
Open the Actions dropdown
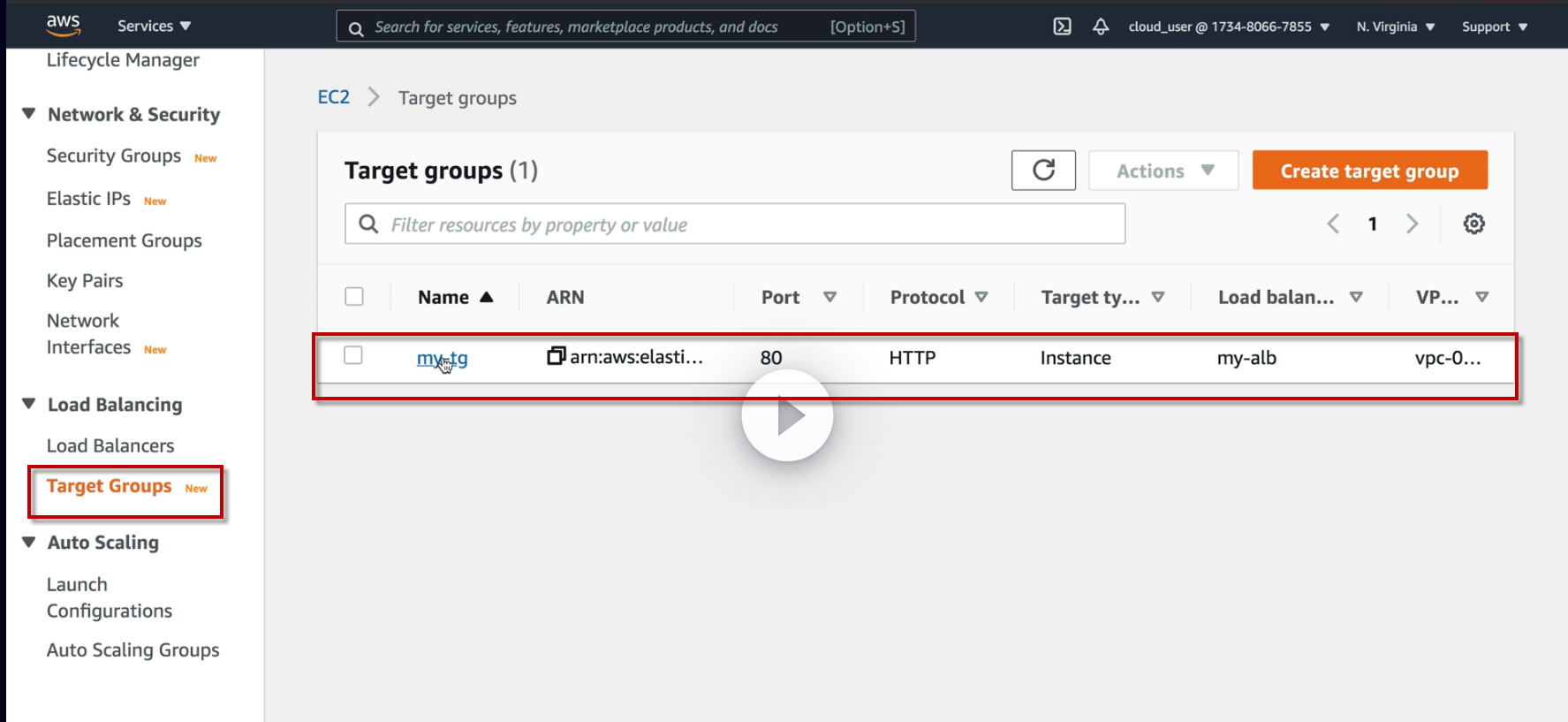tap(1163, 171)
